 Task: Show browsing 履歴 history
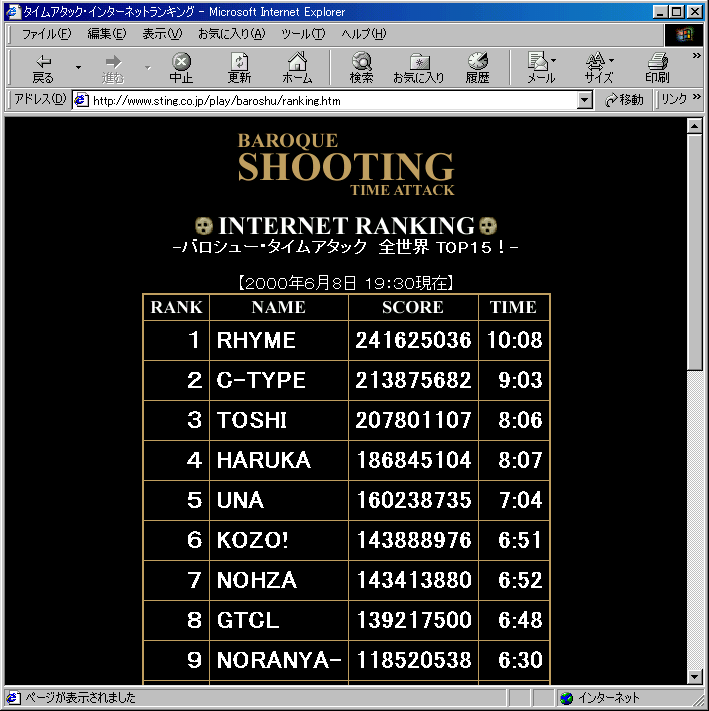pos(477,68)
